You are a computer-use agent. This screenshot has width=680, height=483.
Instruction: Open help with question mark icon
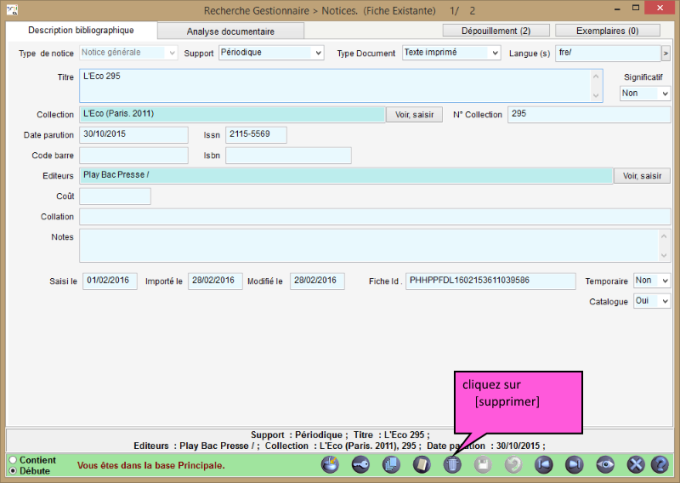point(660,465)
